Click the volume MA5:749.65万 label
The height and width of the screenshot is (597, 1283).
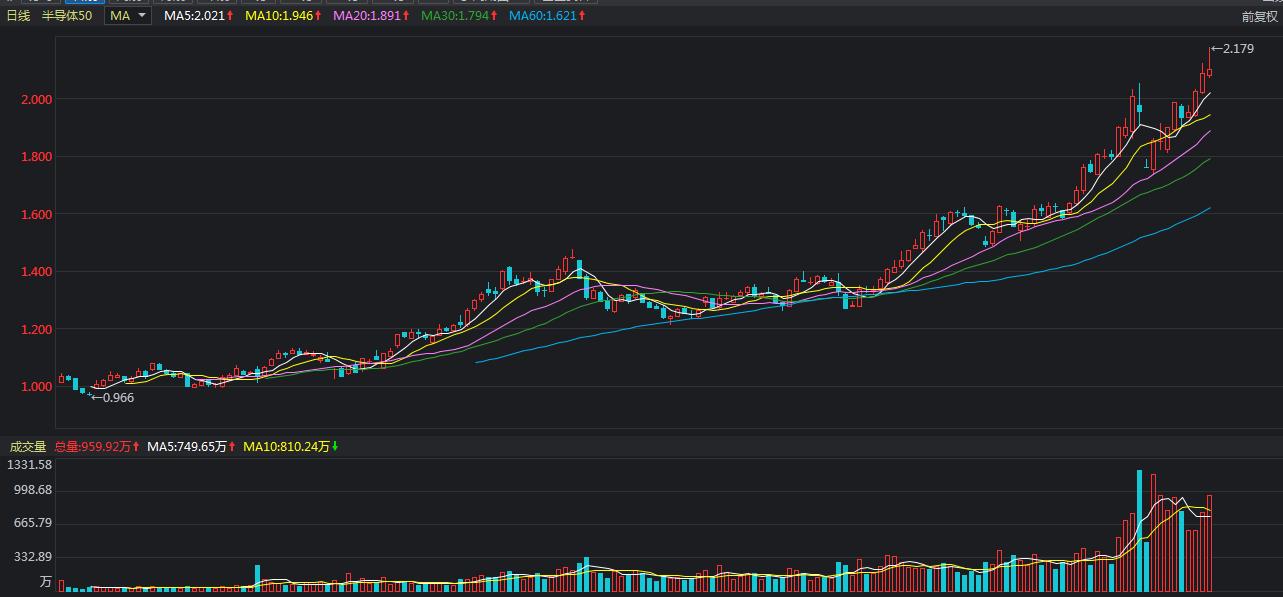click(x=187, y=447)
